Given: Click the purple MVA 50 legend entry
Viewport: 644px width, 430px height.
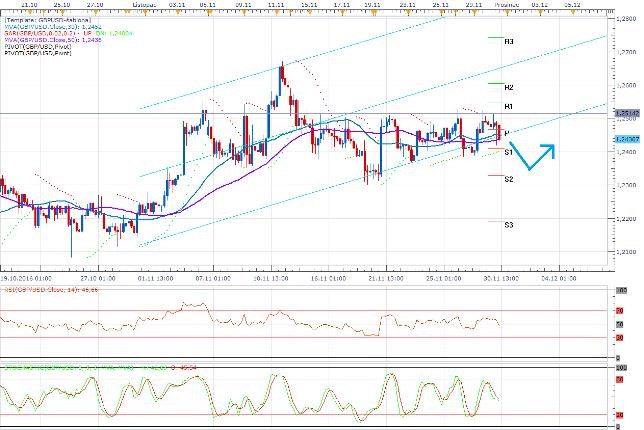Looking at the screenshot, I should (53, 40).
